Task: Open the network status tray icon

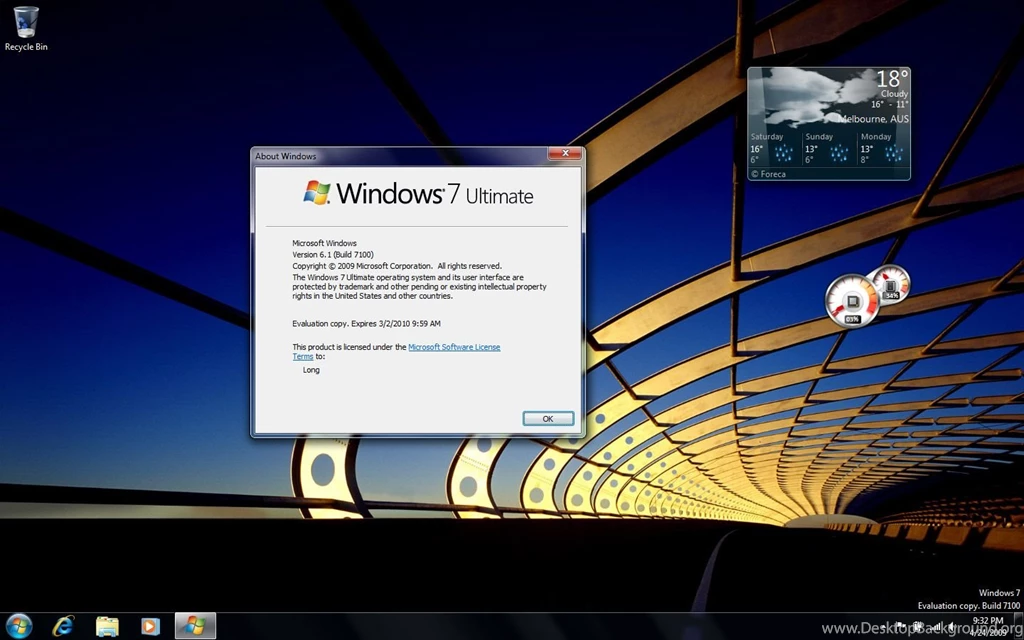Action: coord(937,626)
